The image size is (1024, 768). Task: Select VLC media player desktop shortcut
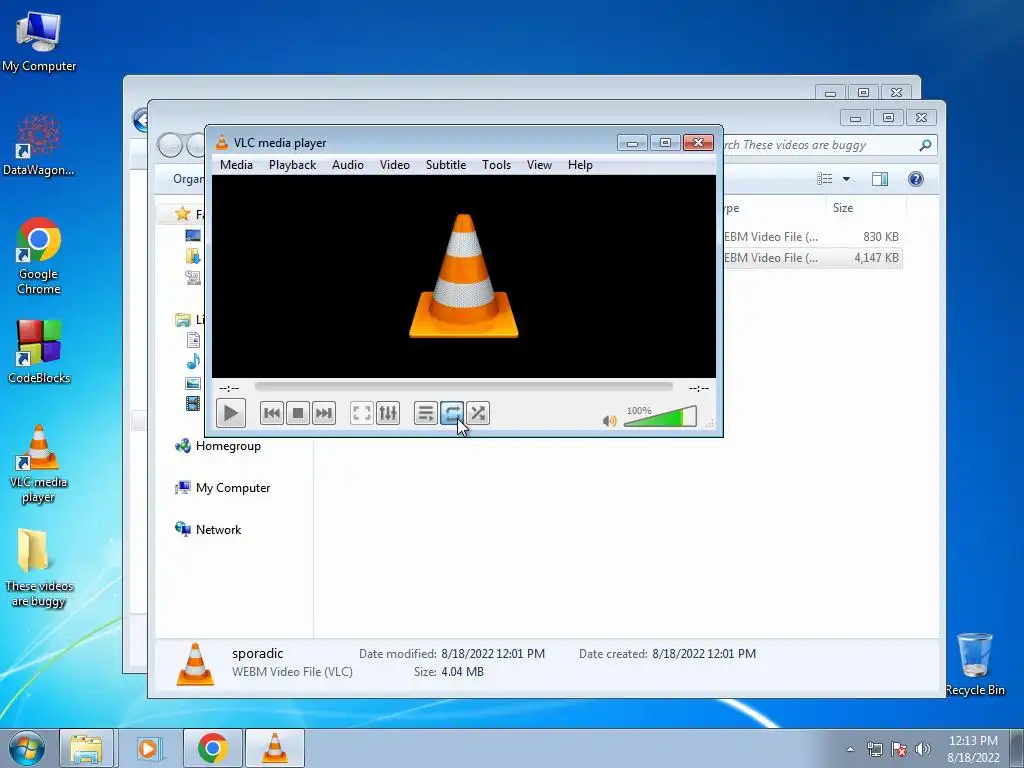(x=39, y=463)
